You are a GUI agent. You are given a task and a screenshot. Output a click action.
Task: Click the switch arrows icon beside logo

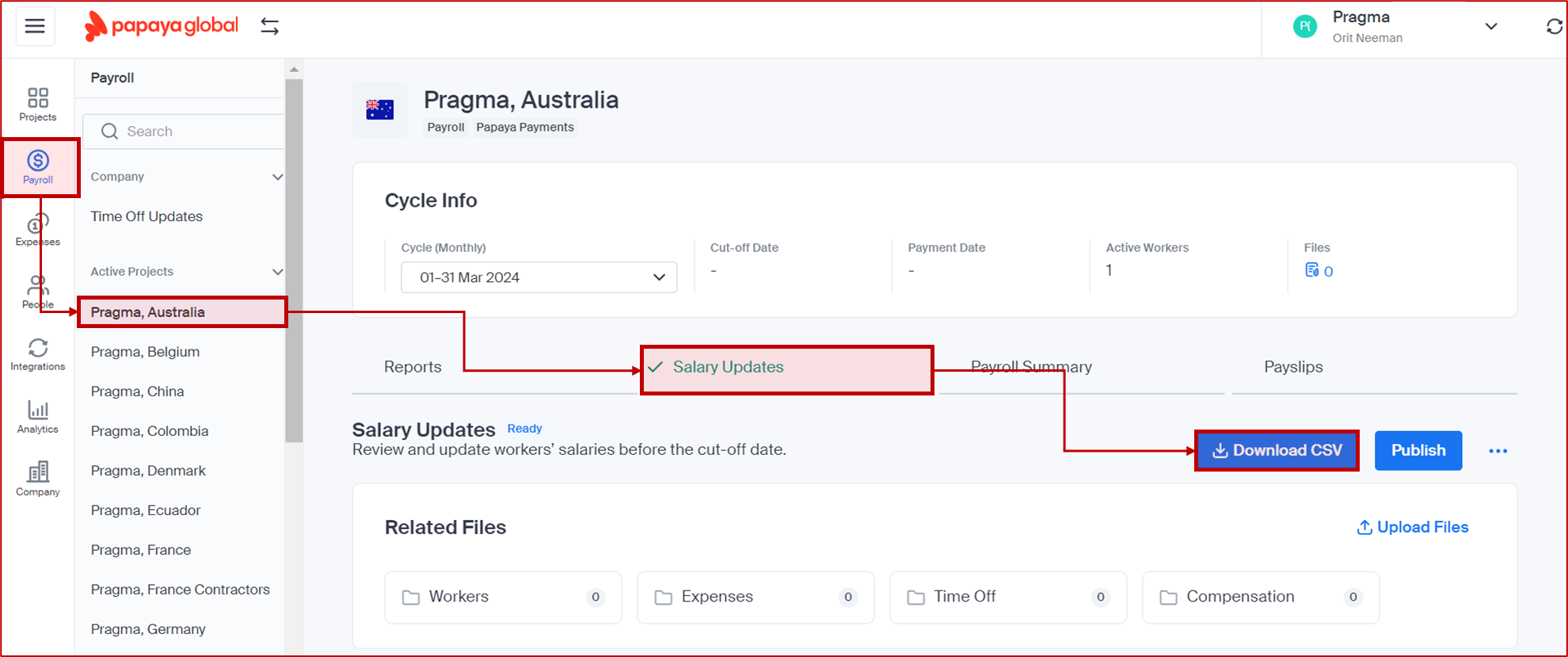pos(270,26)
